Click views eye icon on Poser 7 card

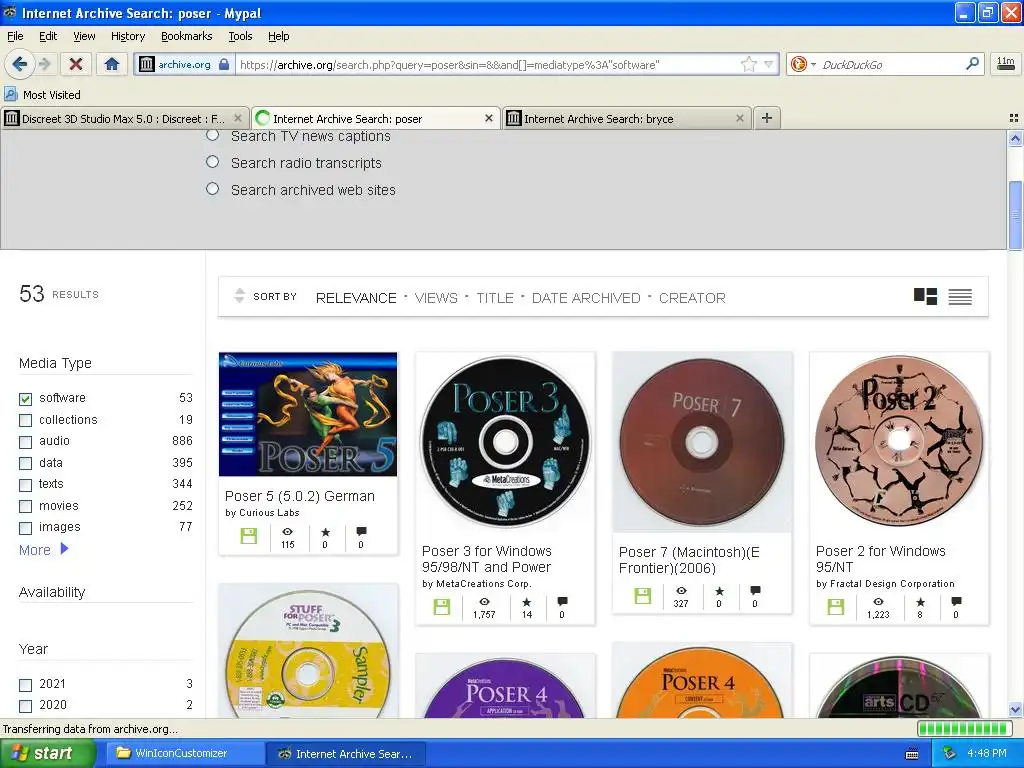point(681,590)
